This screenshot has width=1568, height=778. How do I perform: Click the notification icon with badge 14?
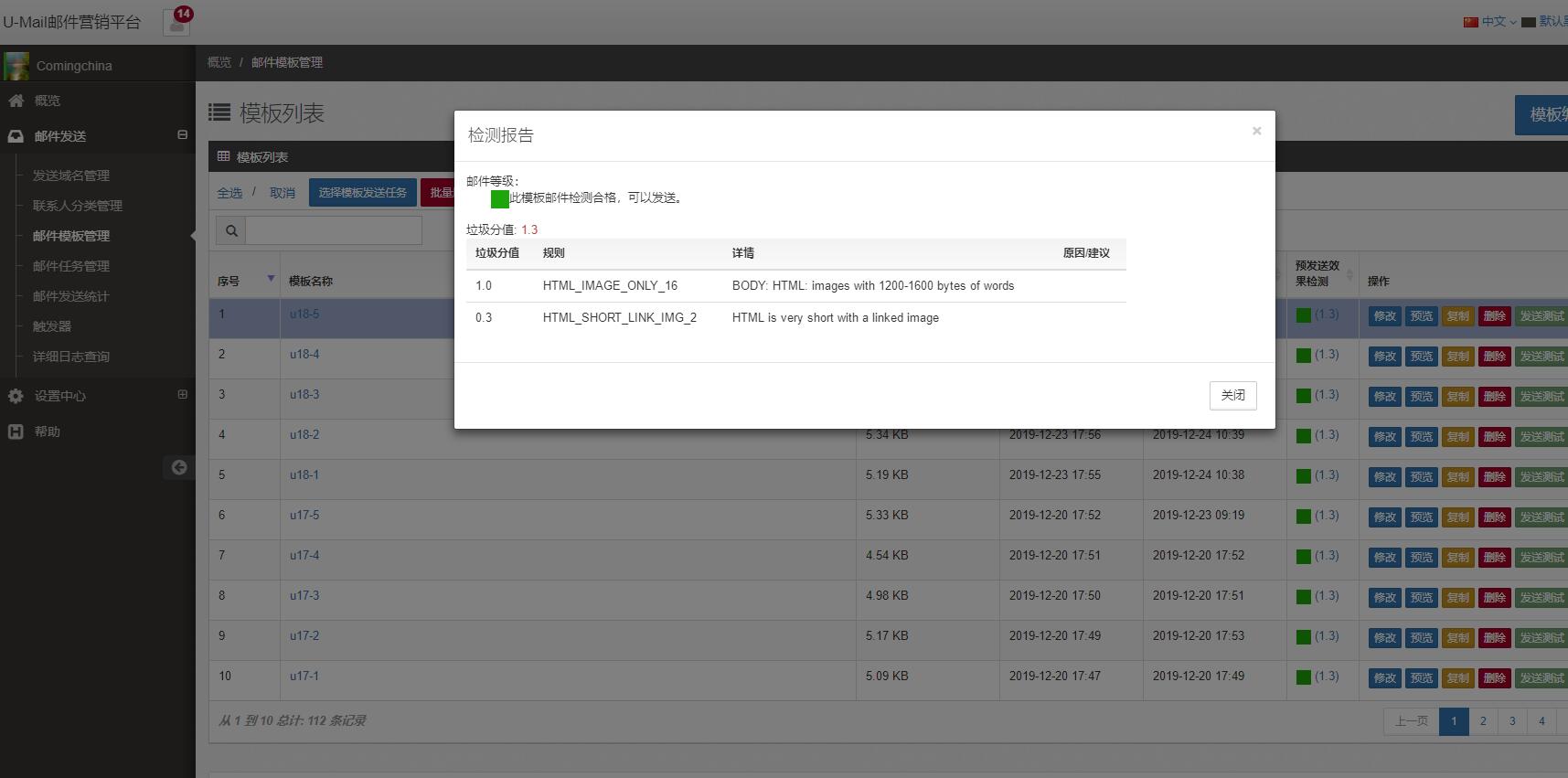tap(176, 22)
